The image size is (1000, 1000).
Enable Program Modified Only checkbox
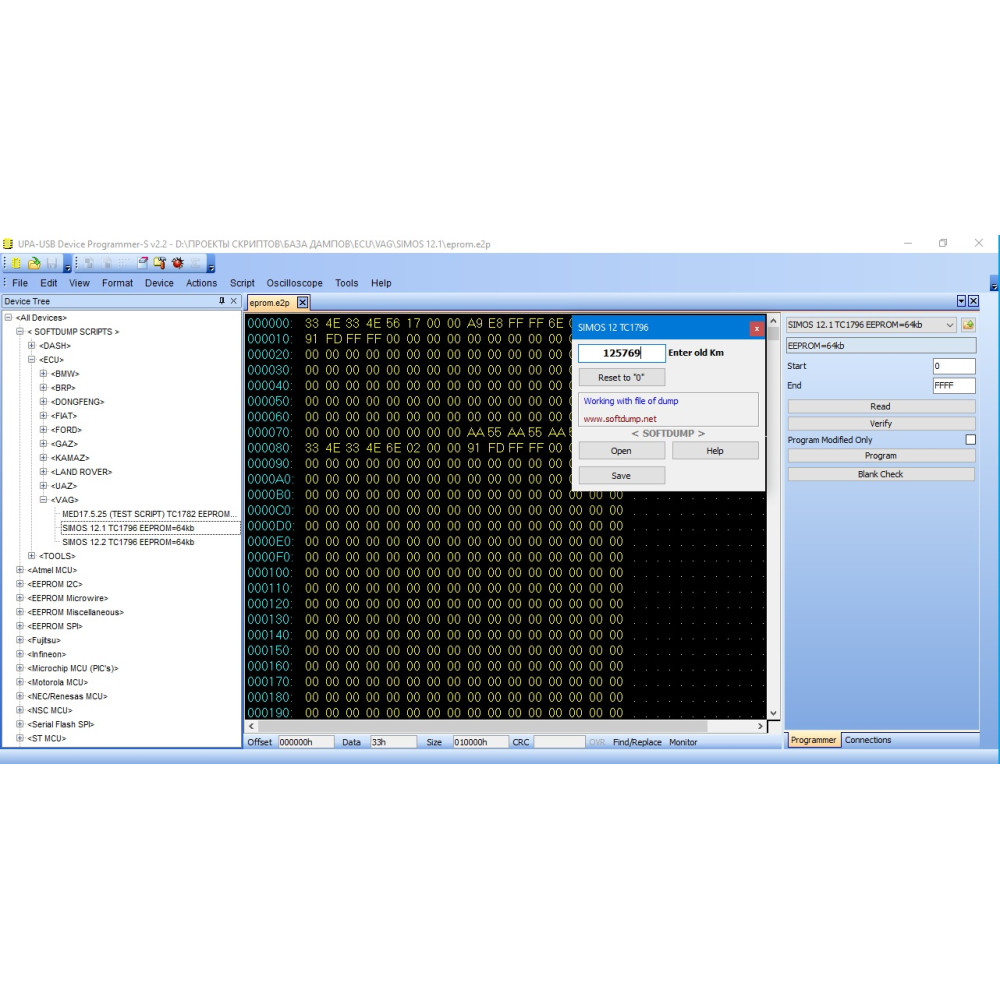[x=970, y=439]
